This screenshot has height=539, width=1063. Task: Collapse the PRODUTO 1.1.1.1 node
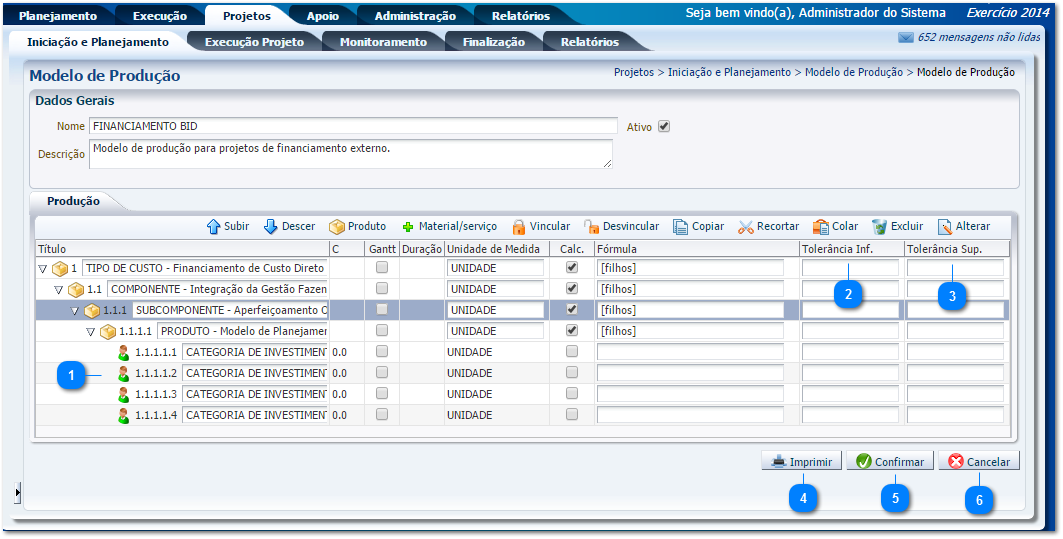point(90,332)
